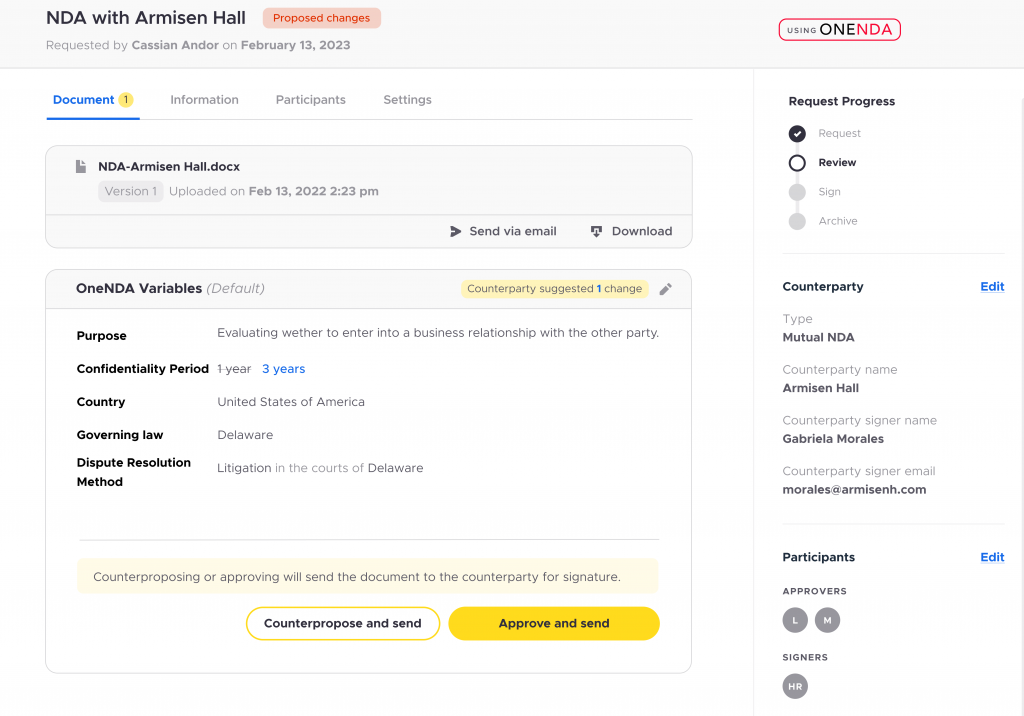Select the Sign progress step circle
The width and height of the screenshot is (1024, 716).
797,192
